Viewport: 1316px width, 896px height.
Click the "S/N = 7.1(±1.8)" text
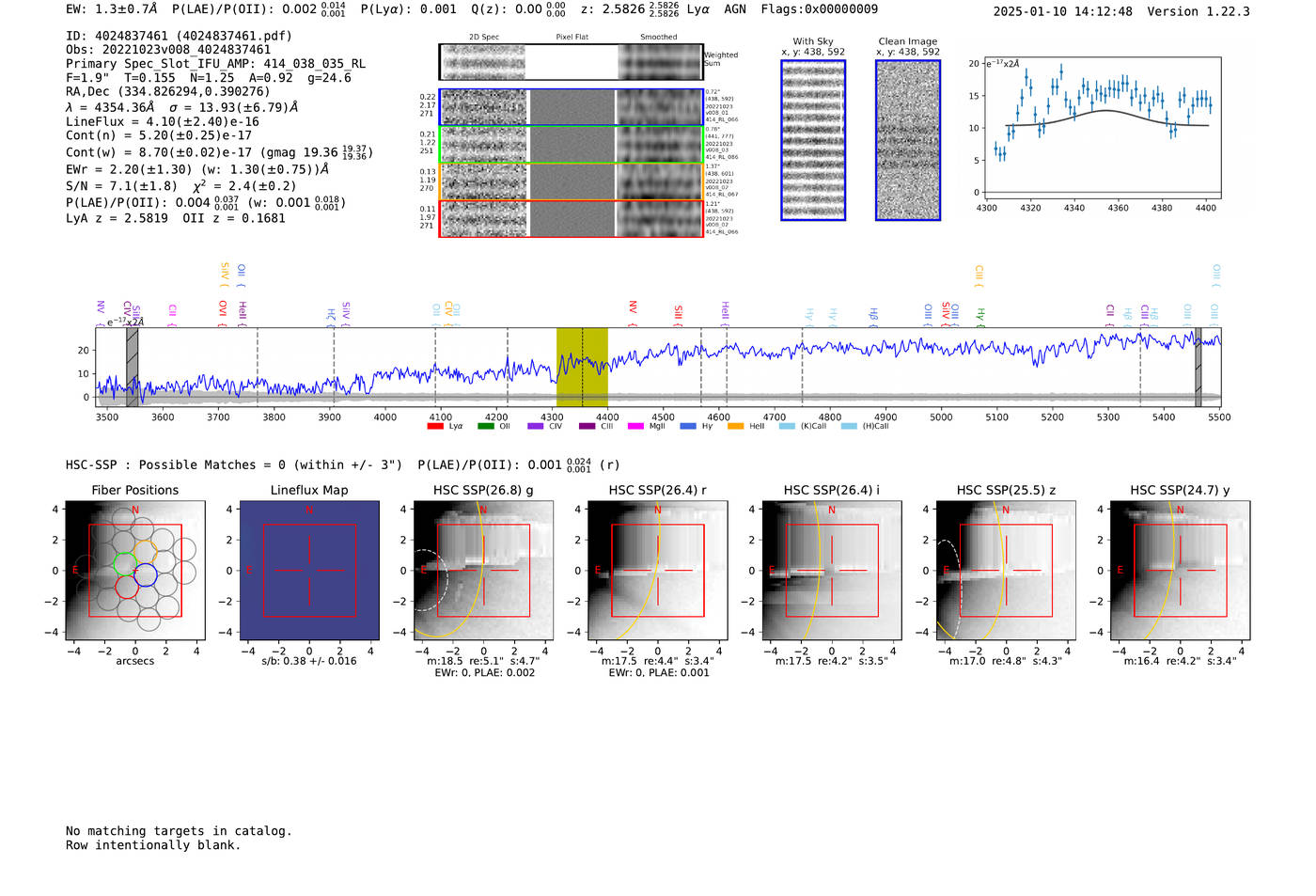point(121,186)
